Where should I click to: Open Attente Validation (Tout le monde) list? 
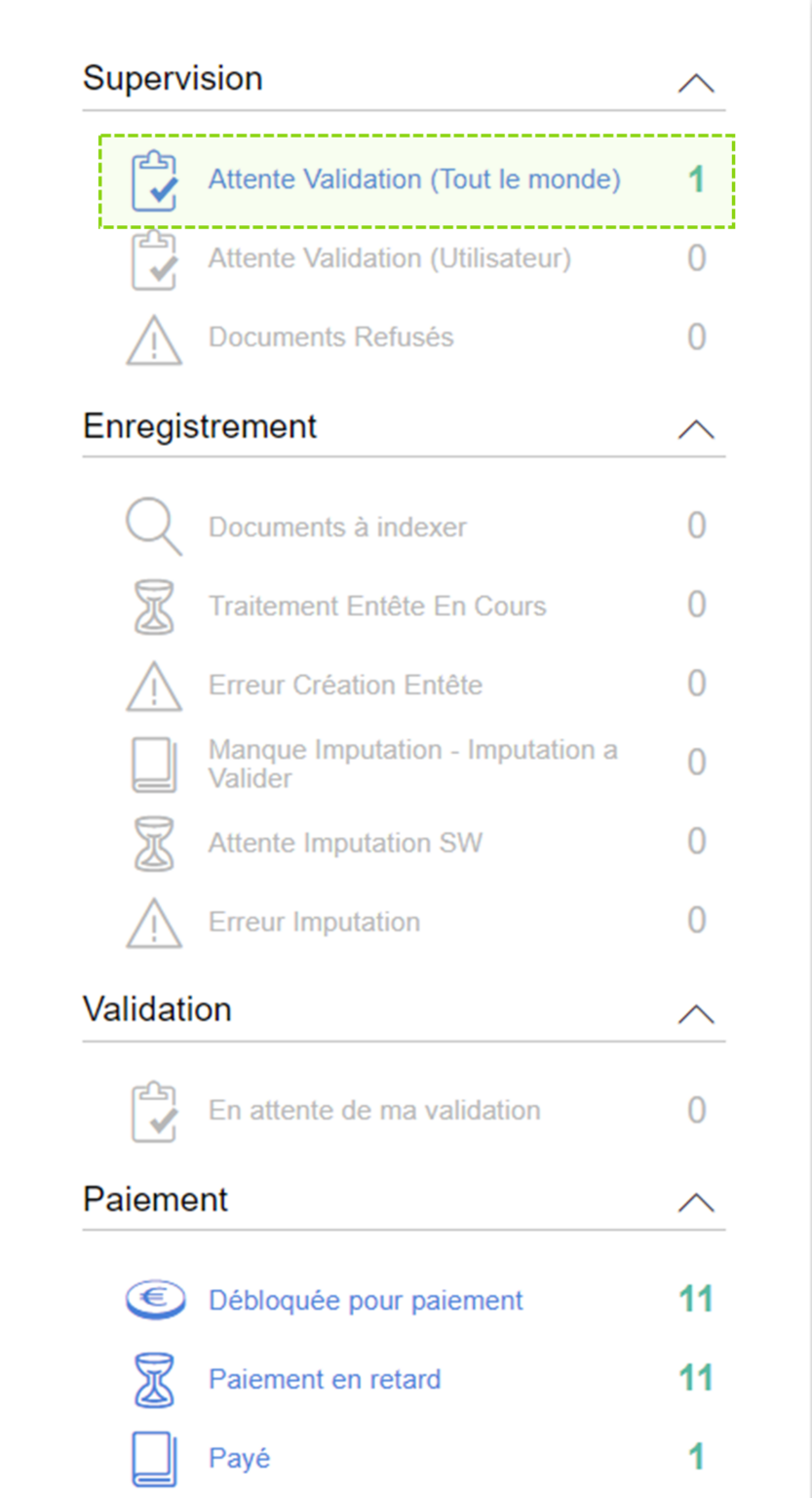(414, 179)
